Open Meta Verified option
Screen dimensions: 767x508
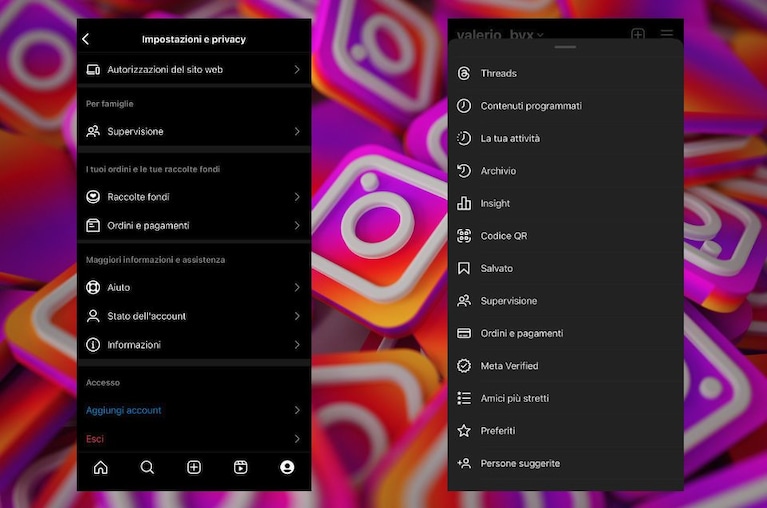(x=565, y=366)
